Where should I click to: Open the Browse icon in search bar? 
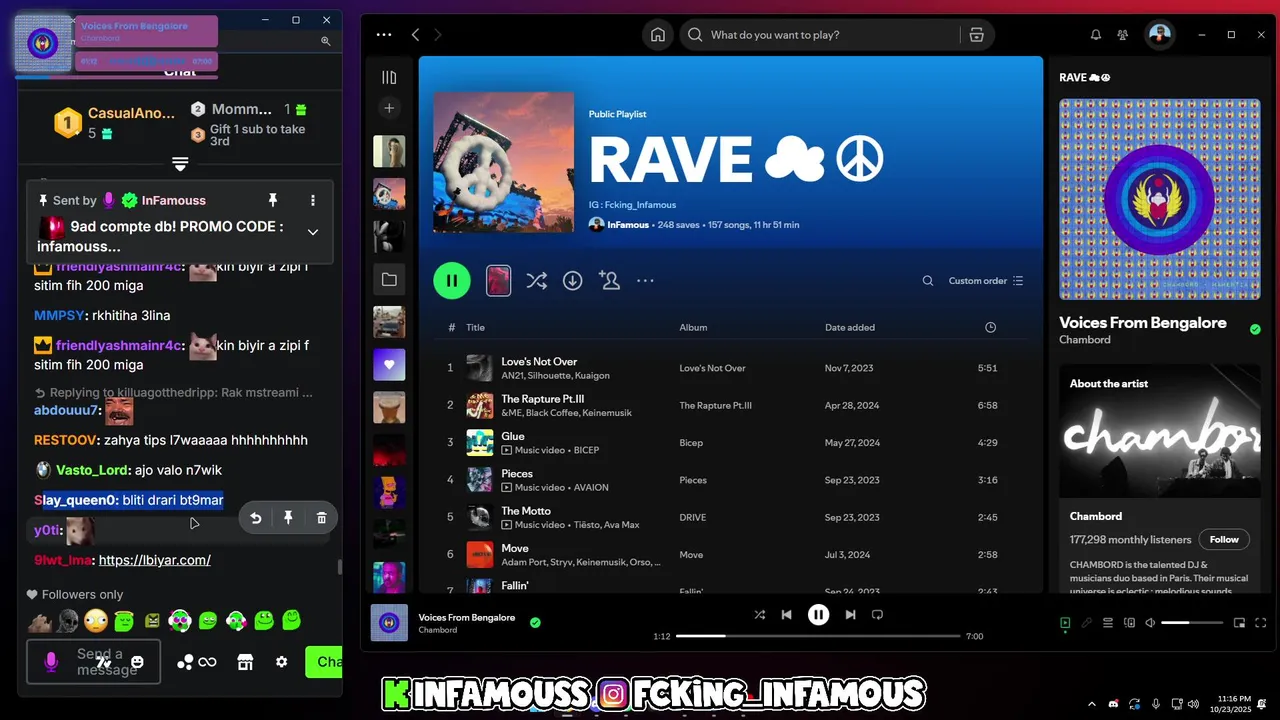pos(977,35)
